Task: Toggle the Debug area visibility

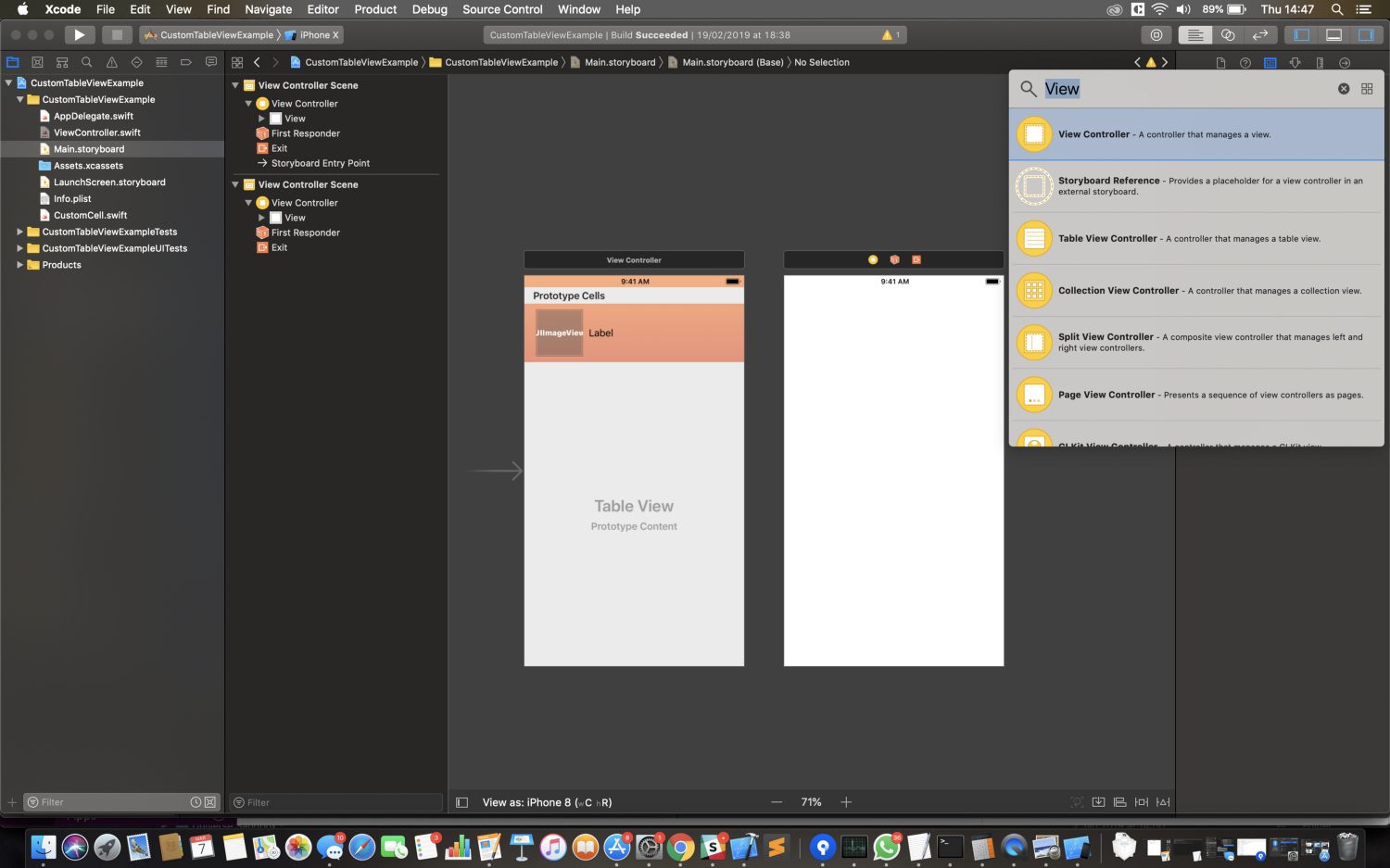Action: tap(1333, 35)
